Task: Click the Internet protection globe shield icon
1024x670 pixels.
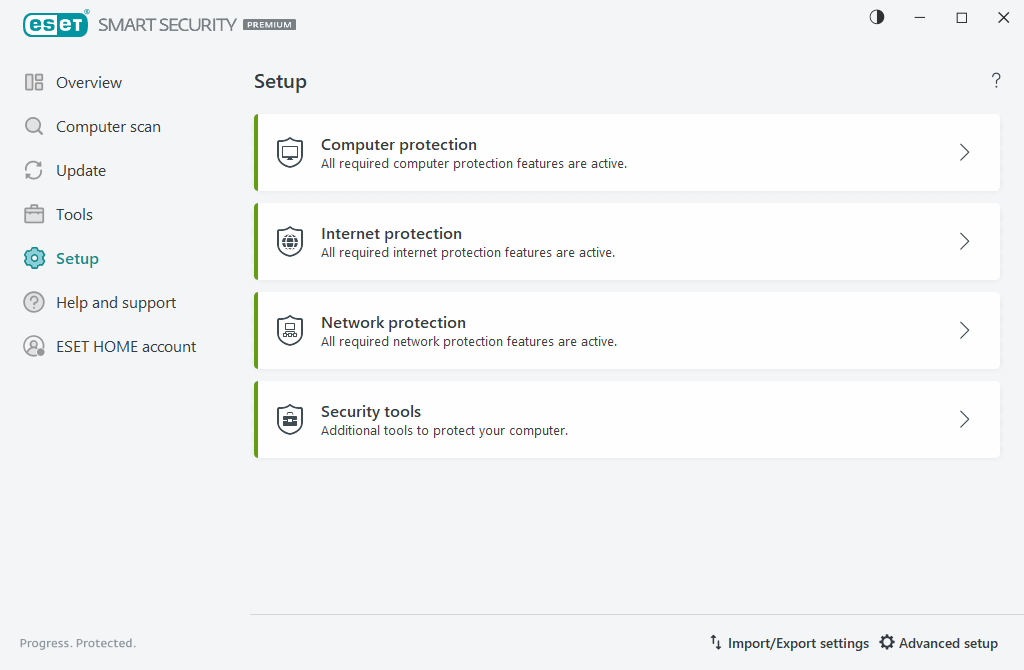Action: [290, 242]
